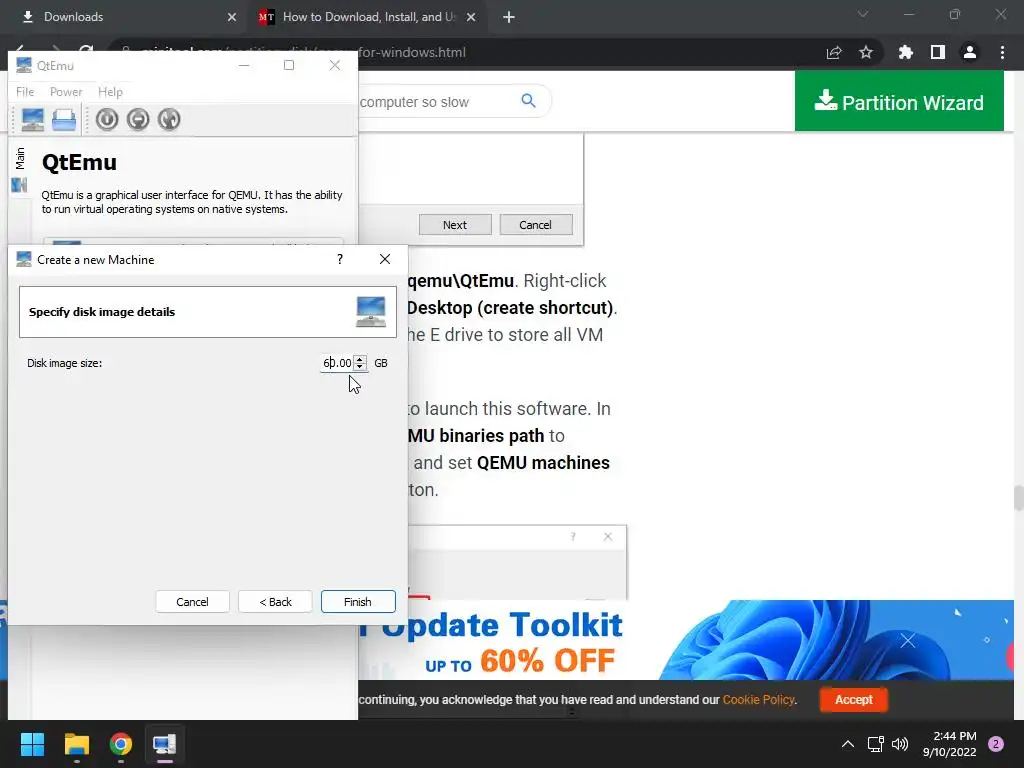The width and height of the screenshot is (1024, 768).
Task: Click the green Partition Wizard download button
Action: 899,101
